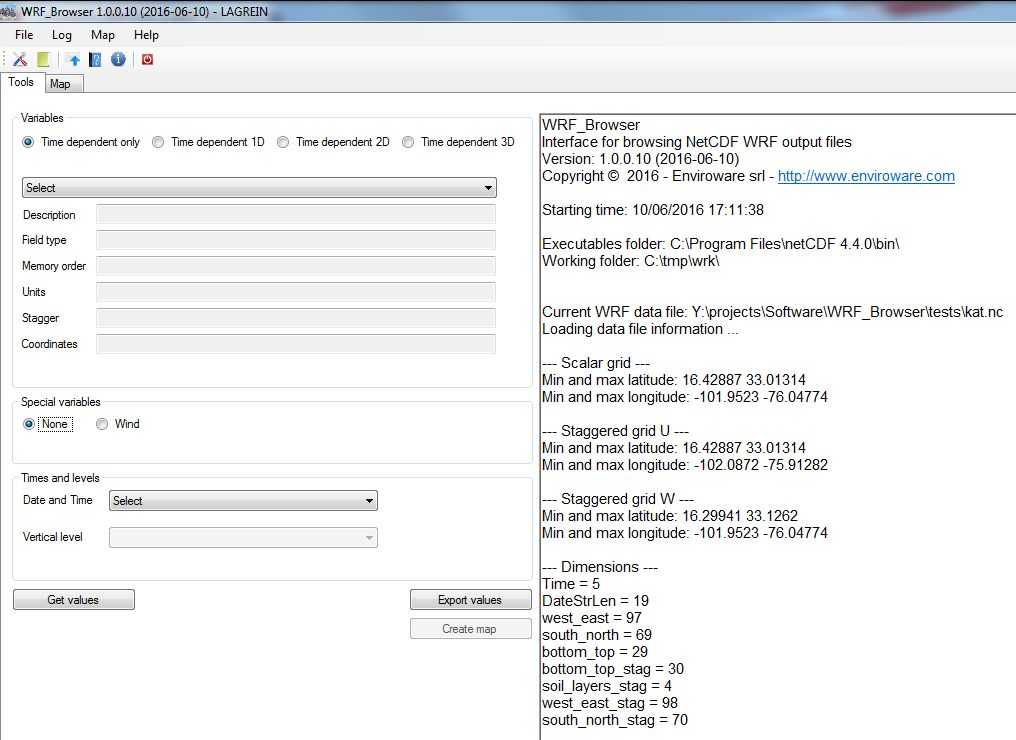Click the crossed tools icon in the toolbar
1016x740 pixels.
pyautogui.click(x=20, y=60)
